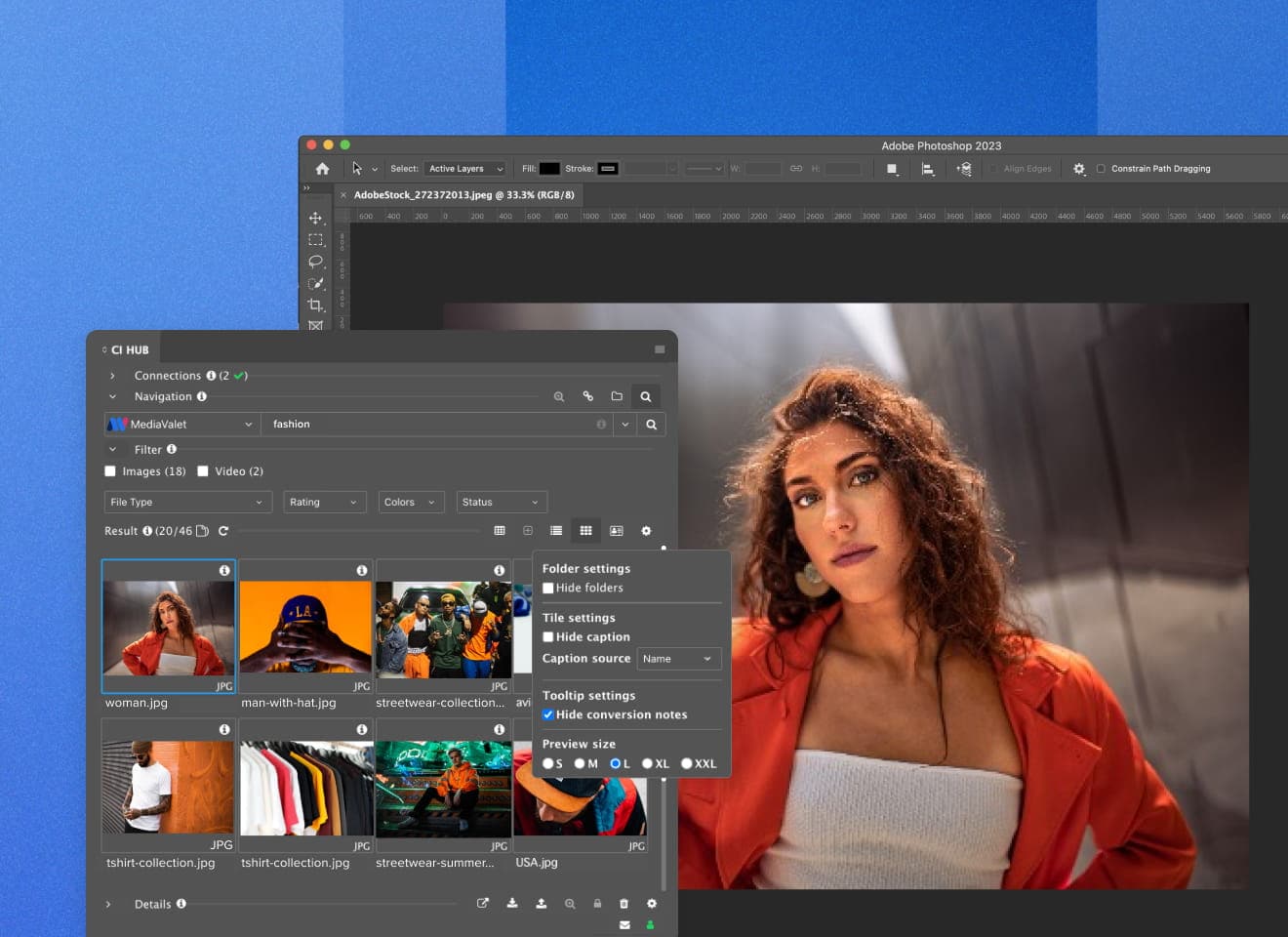Screen dimensions: 1288x937
Task: Switch CI HUB results to list view
Action: (x=556, y=530)
